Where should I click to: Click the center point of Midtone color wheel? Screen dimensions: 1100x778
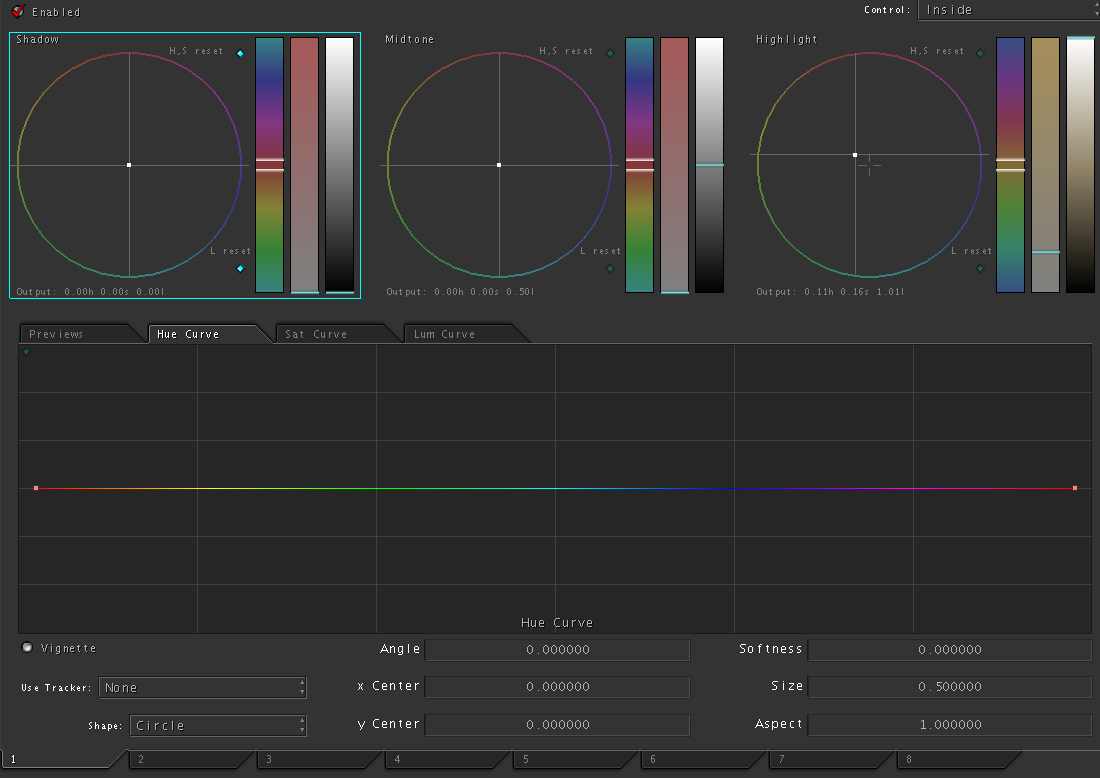point(499,165)
